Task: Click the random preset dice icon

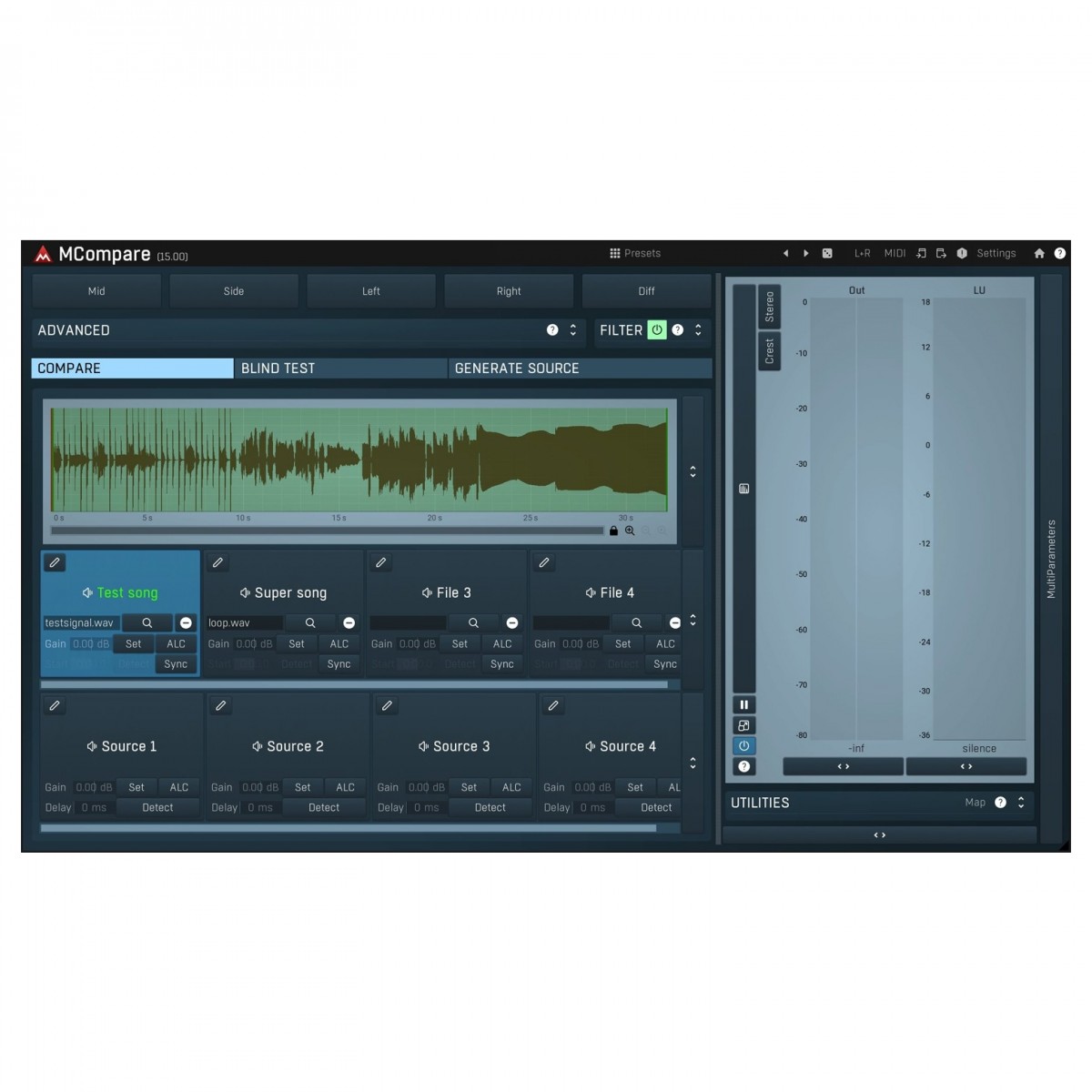Action: pyautogui.click(x=827, y=254)
